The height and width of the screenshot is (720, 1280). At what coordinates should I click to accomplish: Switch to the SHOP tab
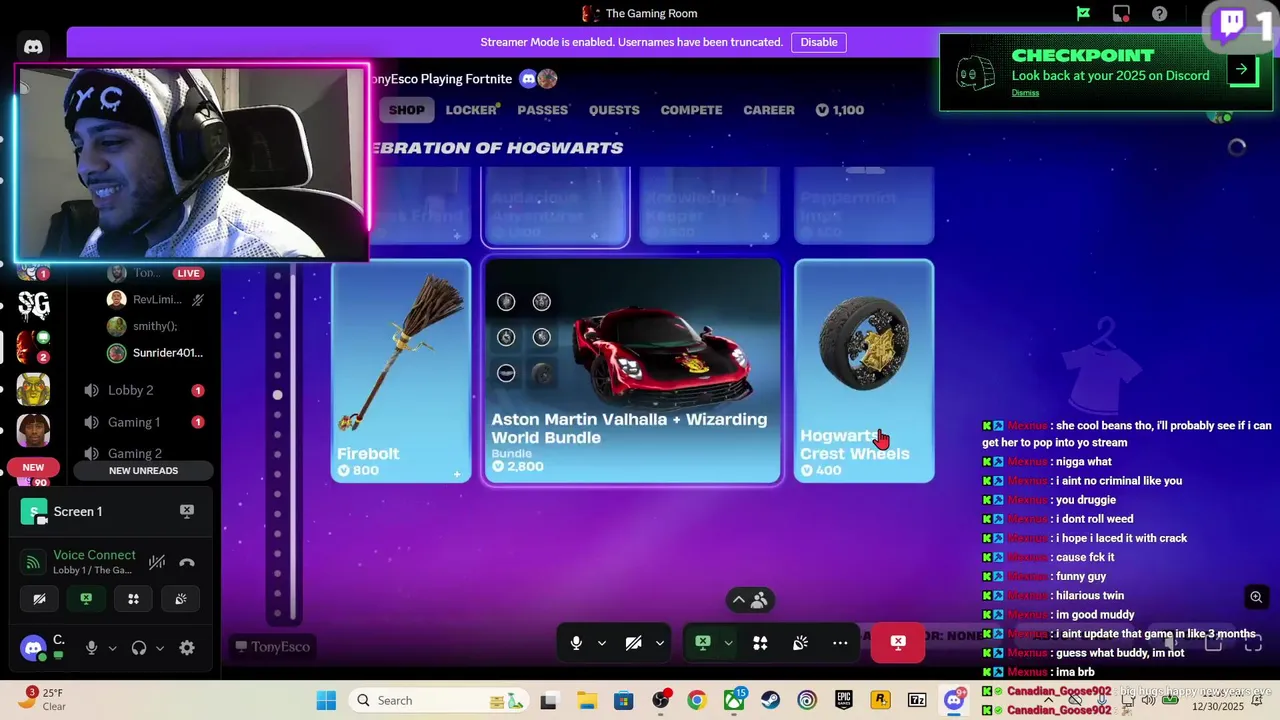coord(406,110)
